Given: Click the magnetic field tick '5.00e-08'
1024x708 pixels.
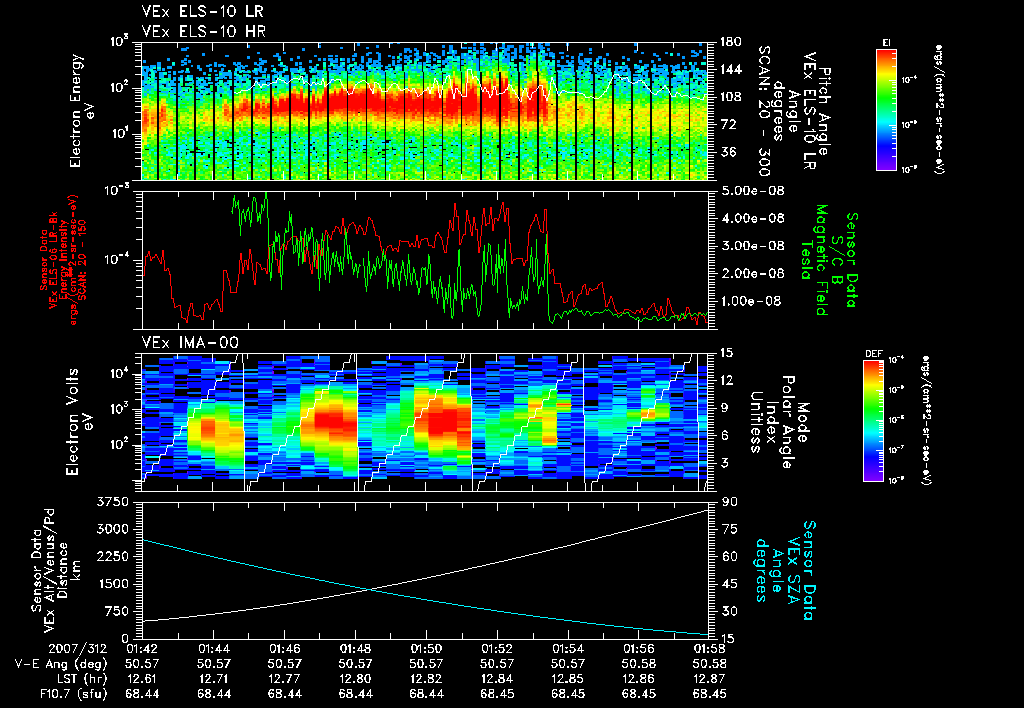Looking at the screenshot, I should pyautogui.click(x=753, y=191).
